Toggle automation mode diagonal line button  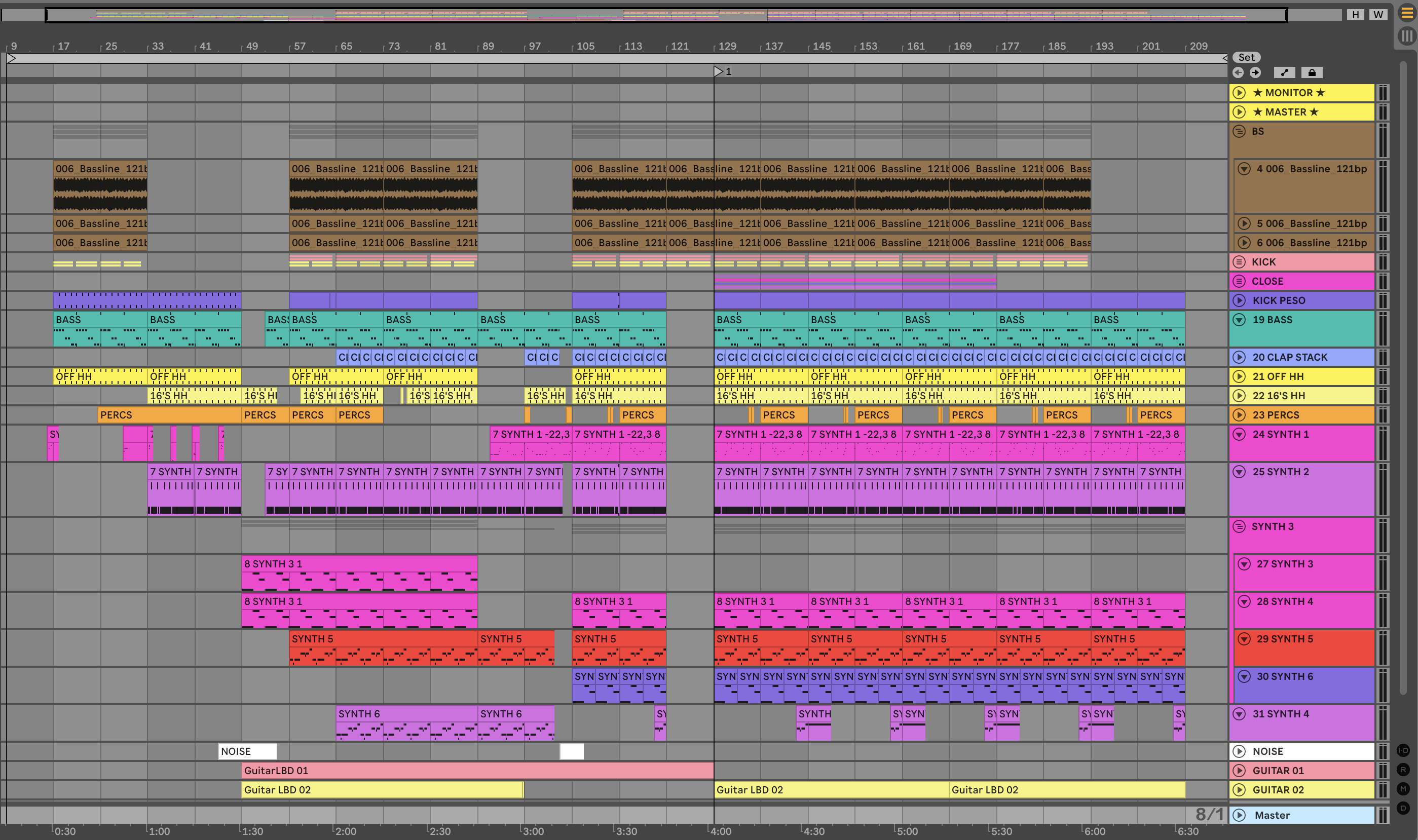(1284, 72)
